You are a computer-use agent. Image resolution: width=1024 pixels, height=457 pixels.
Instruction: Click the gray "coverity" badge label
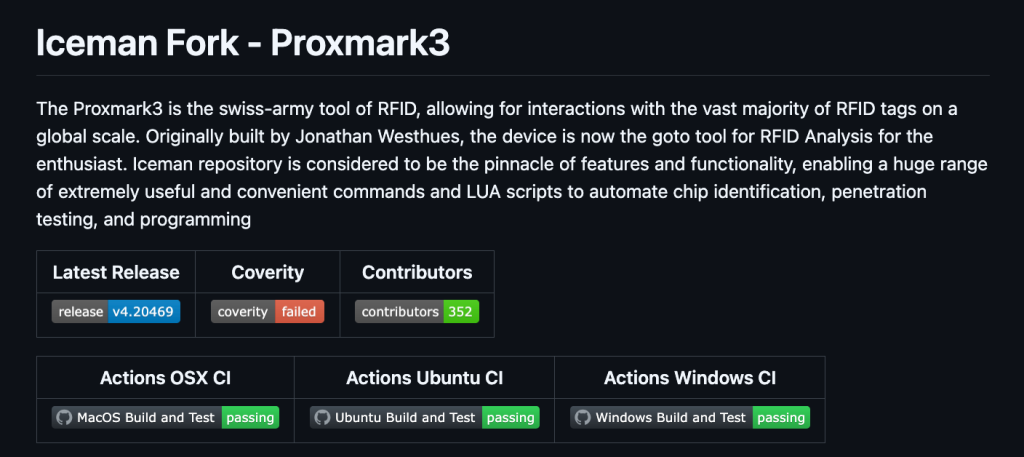(x=243, y=311)
